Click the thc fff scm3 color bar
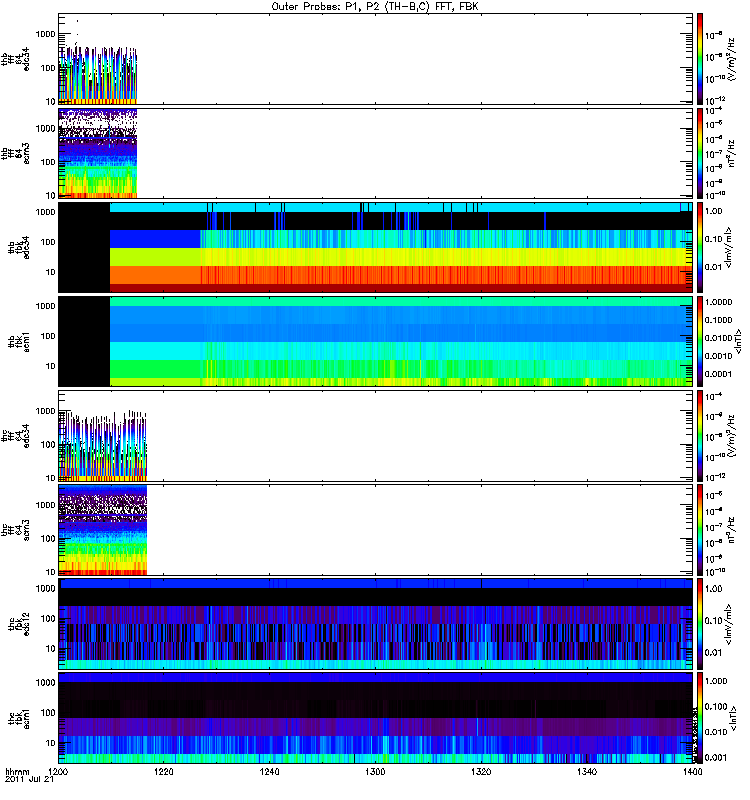 coord(701,530)
